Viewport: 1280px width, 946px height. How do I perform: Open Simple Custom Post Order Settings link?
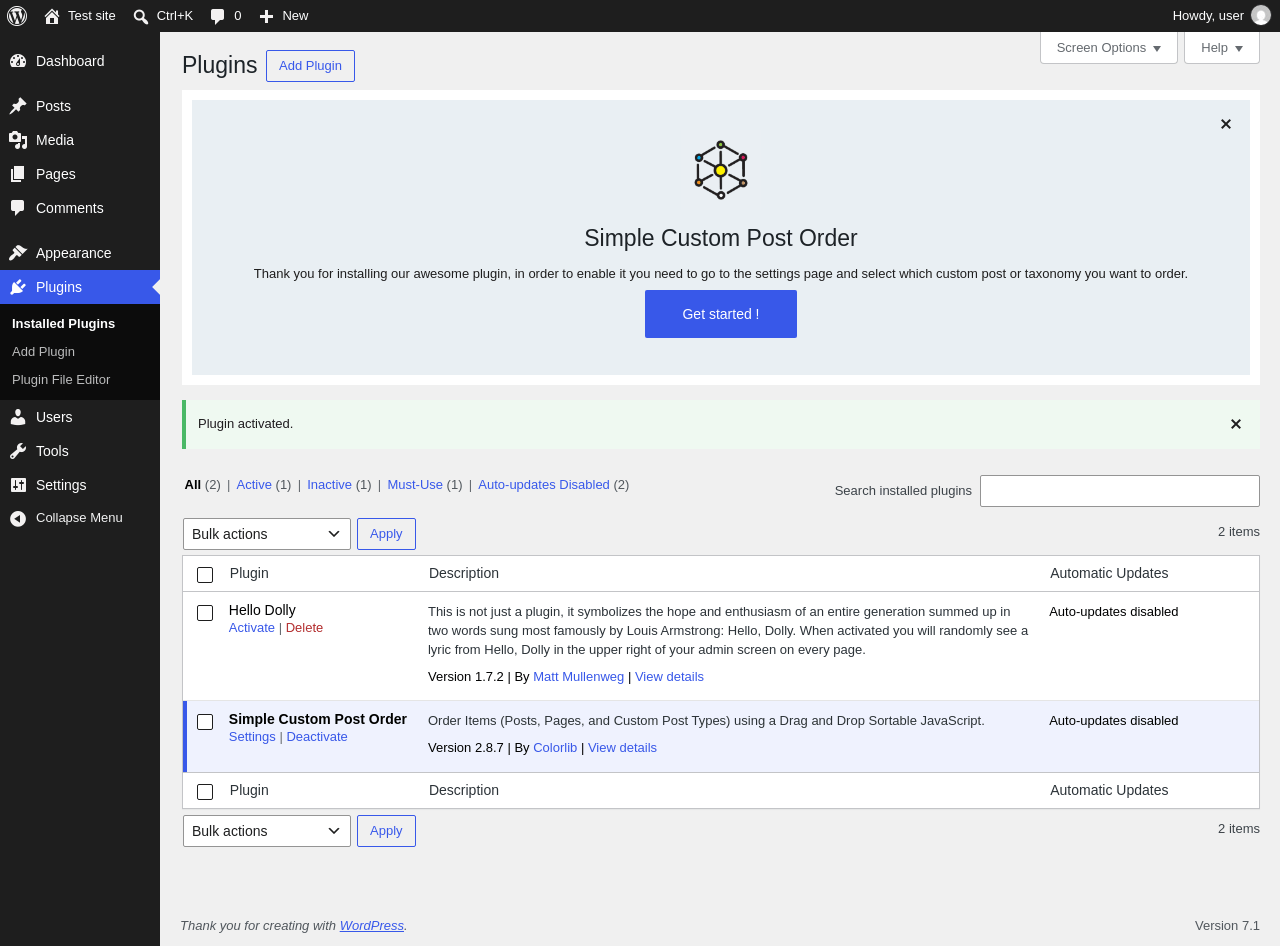pyautogui.click(x=252, y=736)
